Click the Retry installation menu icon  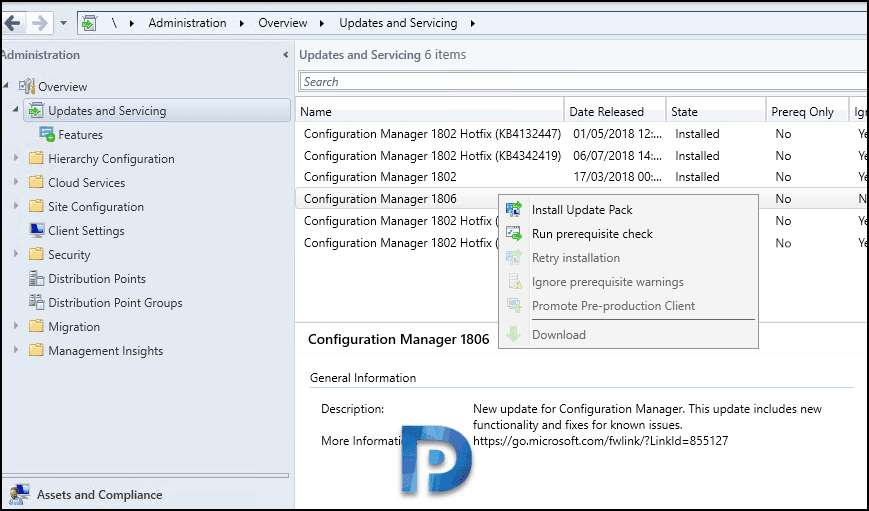[514, 257]
